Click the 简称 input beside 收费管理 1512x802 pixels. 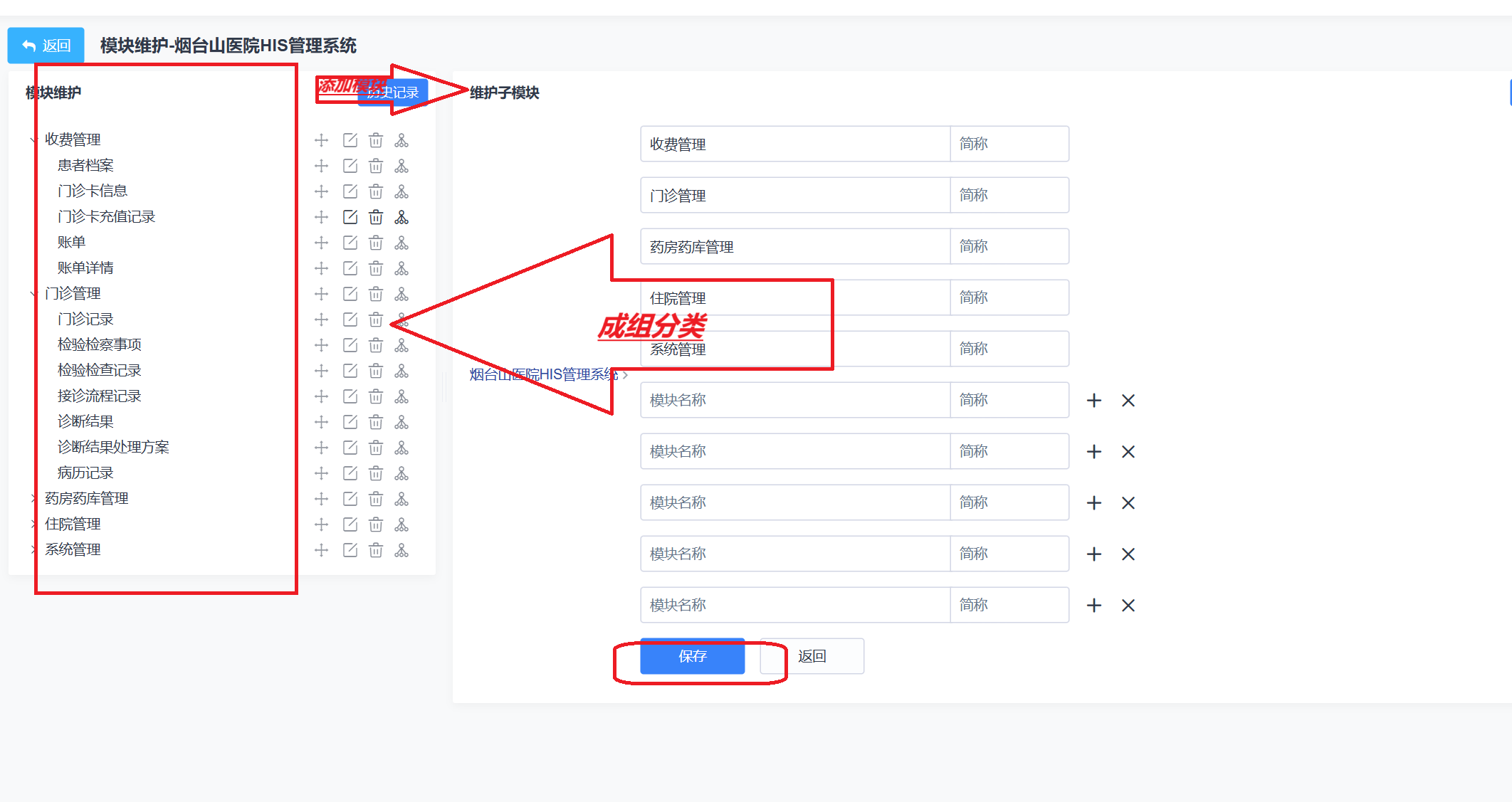(1009, 144)
